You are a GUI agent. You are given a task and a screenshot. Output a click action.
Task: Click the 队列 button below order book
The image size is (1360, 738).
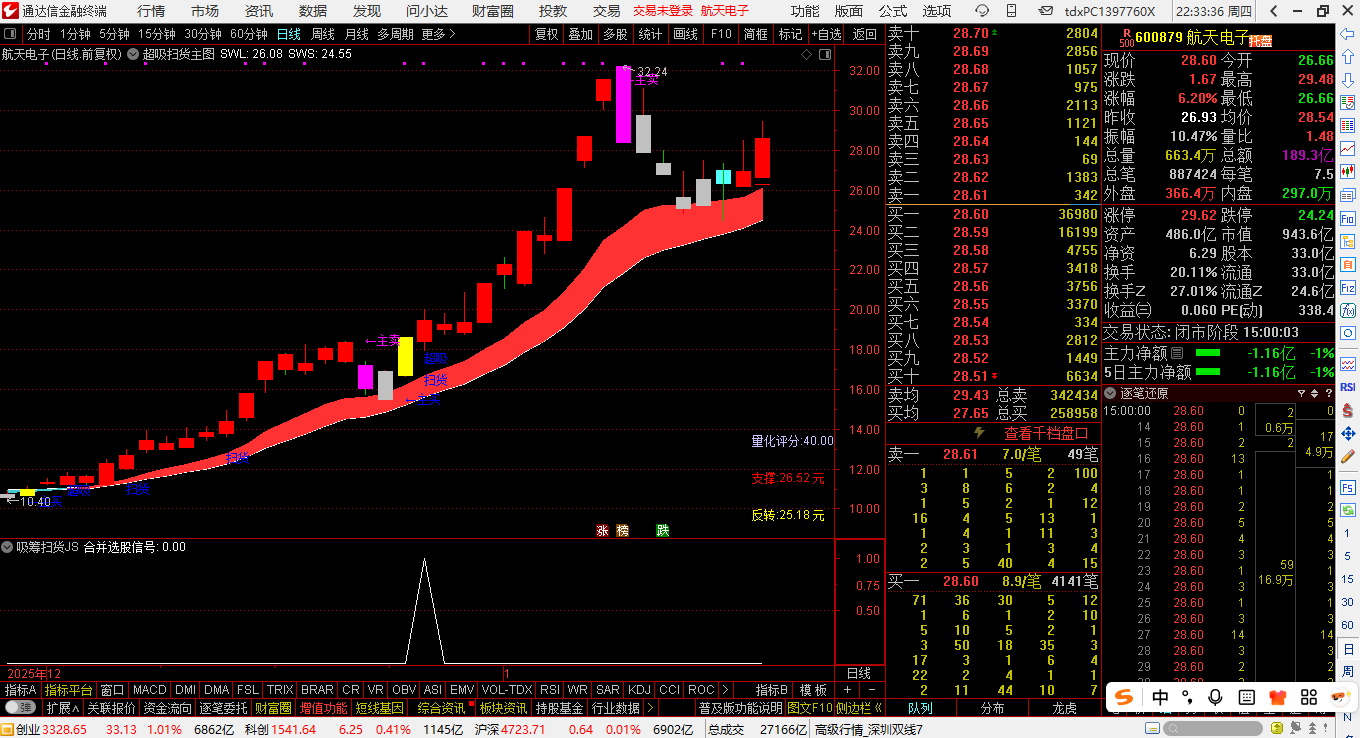[920, 708]
